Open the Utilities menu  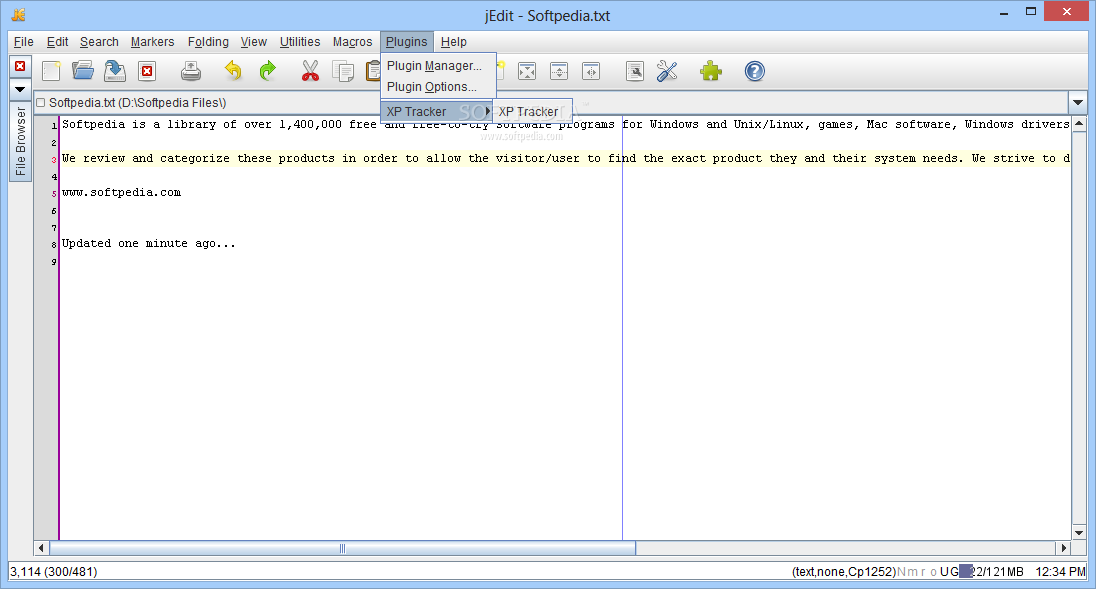tap(300, 42)
